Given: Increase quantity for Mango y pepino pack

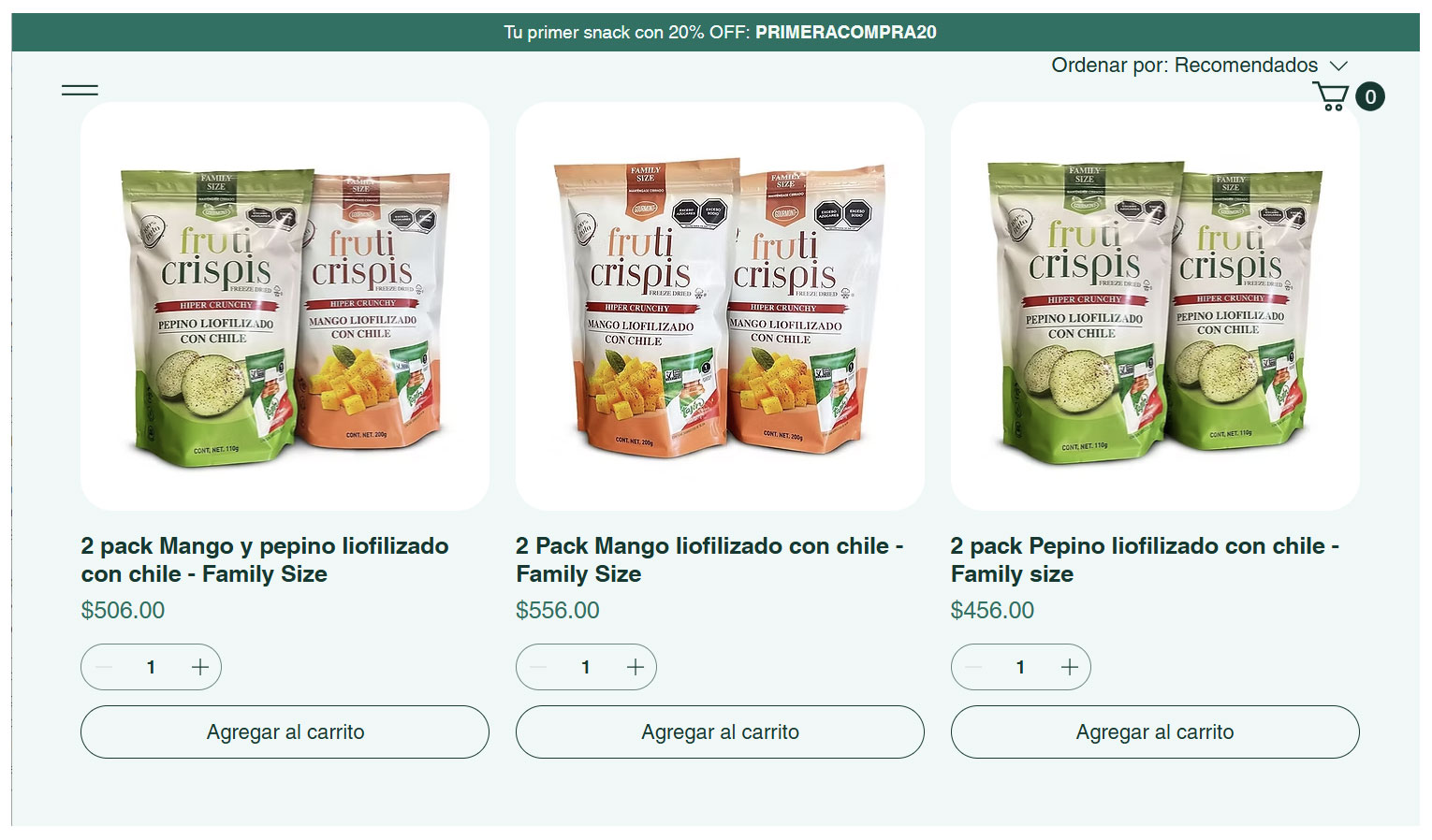Looking at the screenshot, I should click(200, 667).
